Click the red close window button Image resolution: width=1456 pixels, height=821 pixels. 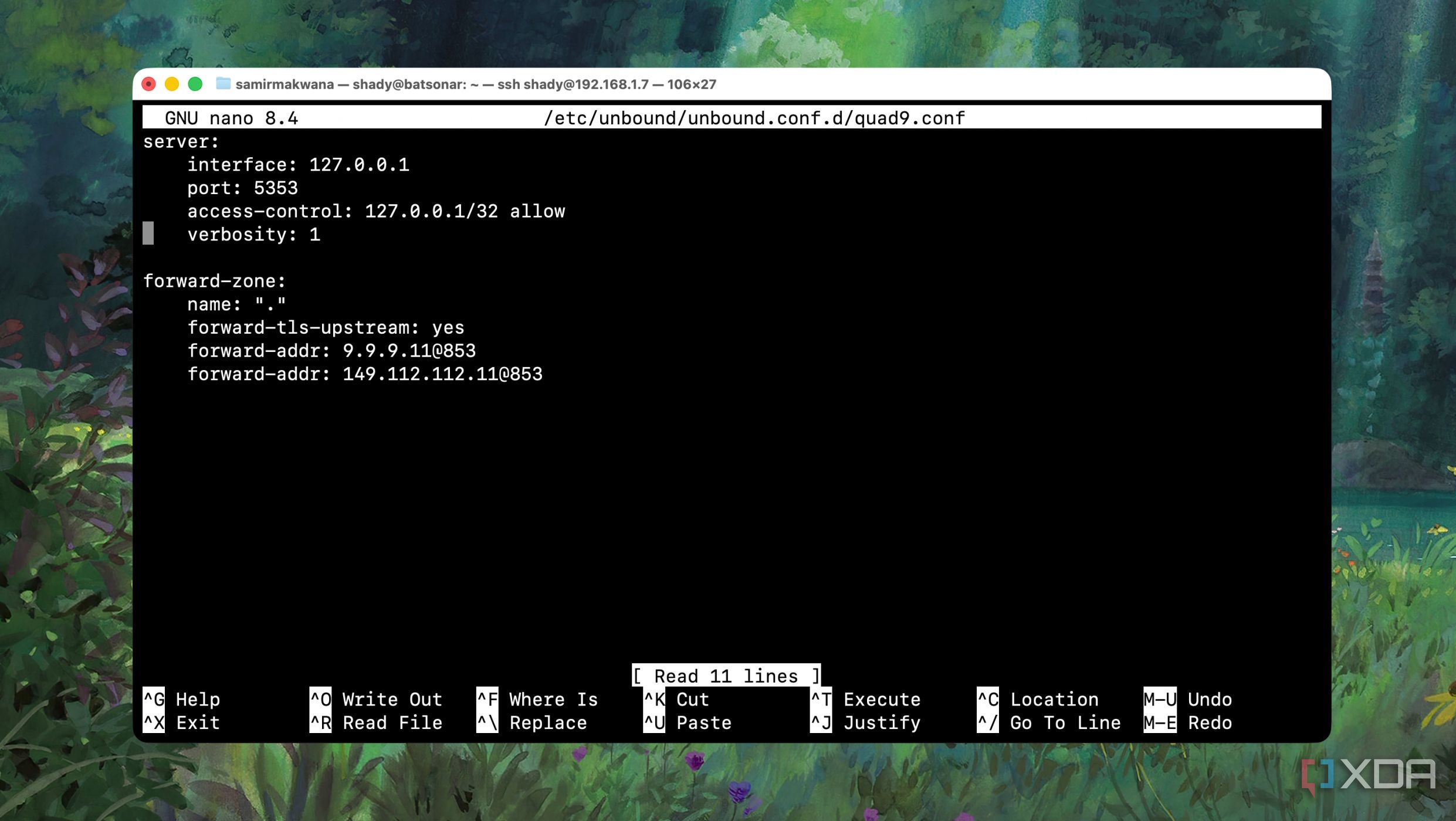point(149,84)
